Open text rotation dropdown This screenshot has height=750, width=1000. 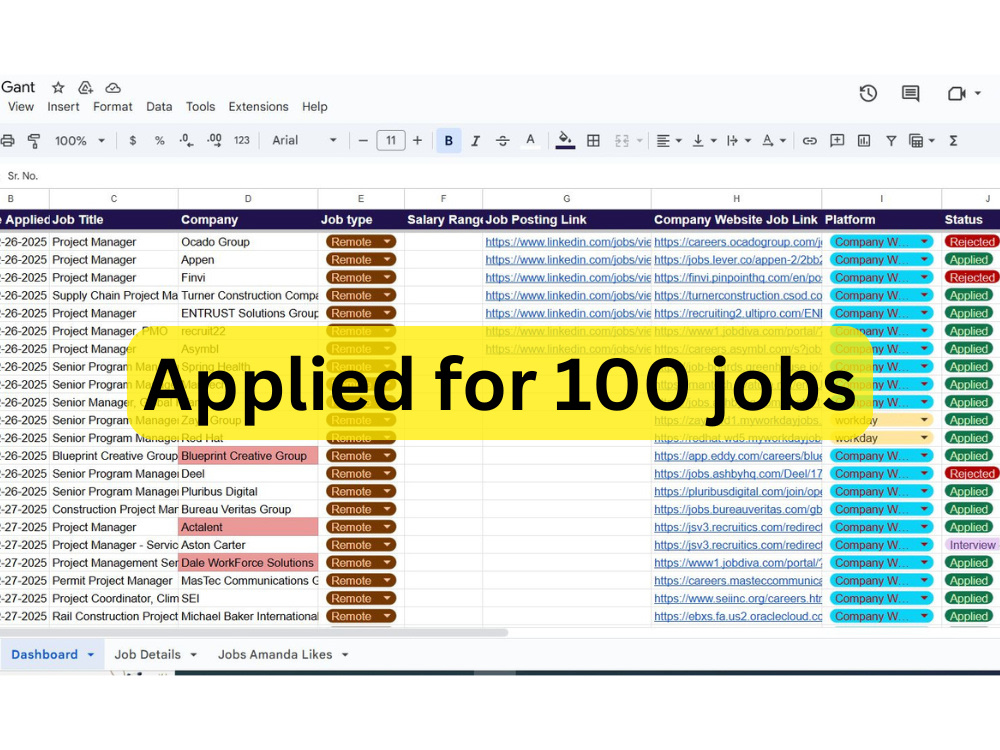pyautogui.click(x=774, y=141)
